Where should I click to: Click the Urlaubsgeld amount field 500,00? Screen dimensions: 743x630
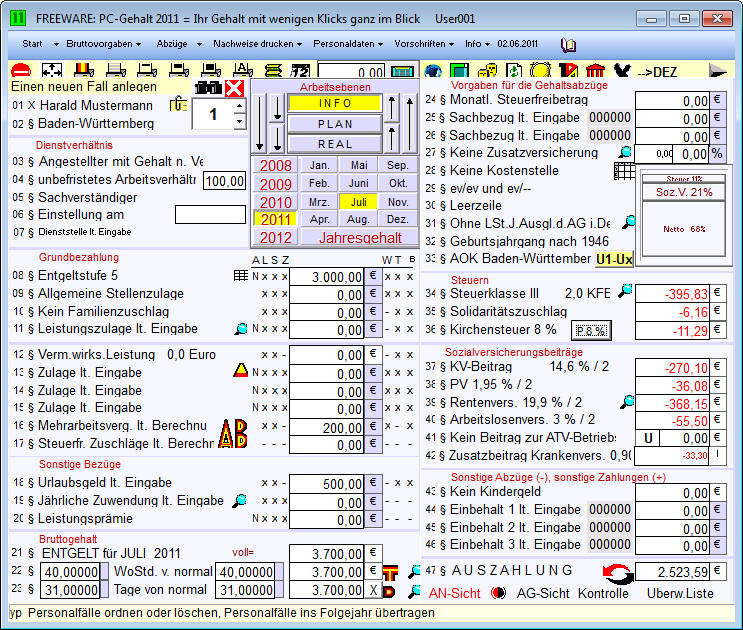coord(326,484)
